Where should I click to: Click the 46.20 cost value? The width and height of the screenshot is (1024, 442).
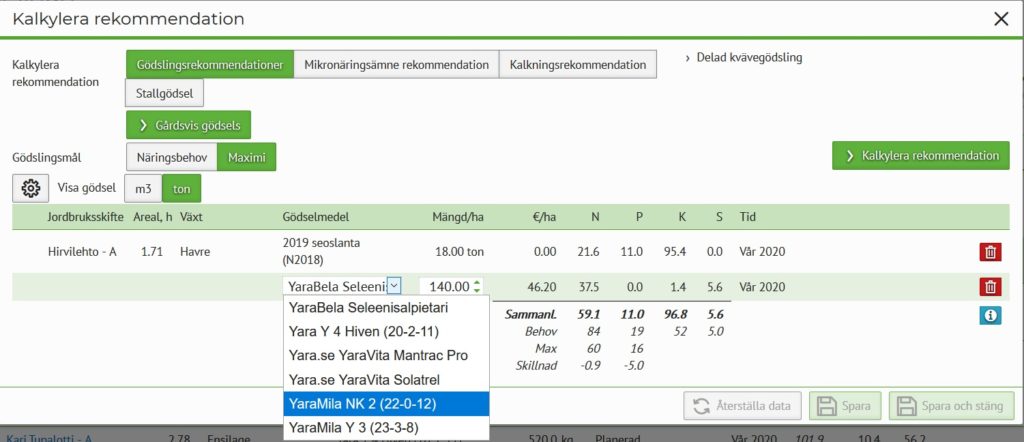[x=542, y=287]
